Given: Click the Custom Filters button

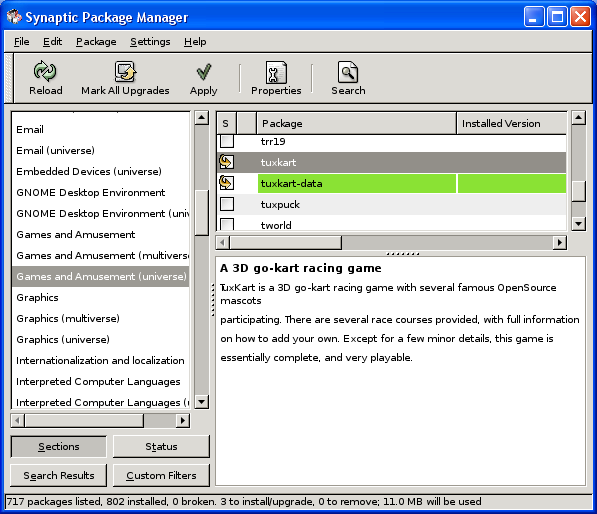Looking at the screenshot, I should tap(161, 476).
